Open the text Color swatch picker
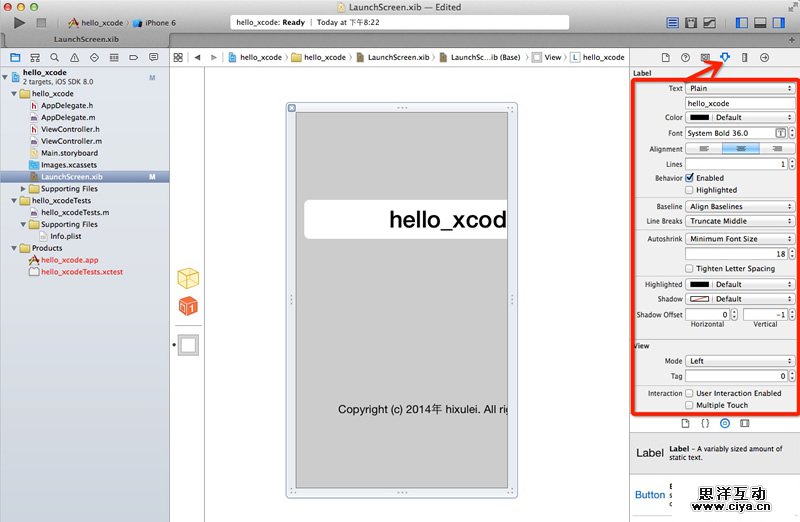This screenshot has height=522, width=800. click(x=701, y=117)
